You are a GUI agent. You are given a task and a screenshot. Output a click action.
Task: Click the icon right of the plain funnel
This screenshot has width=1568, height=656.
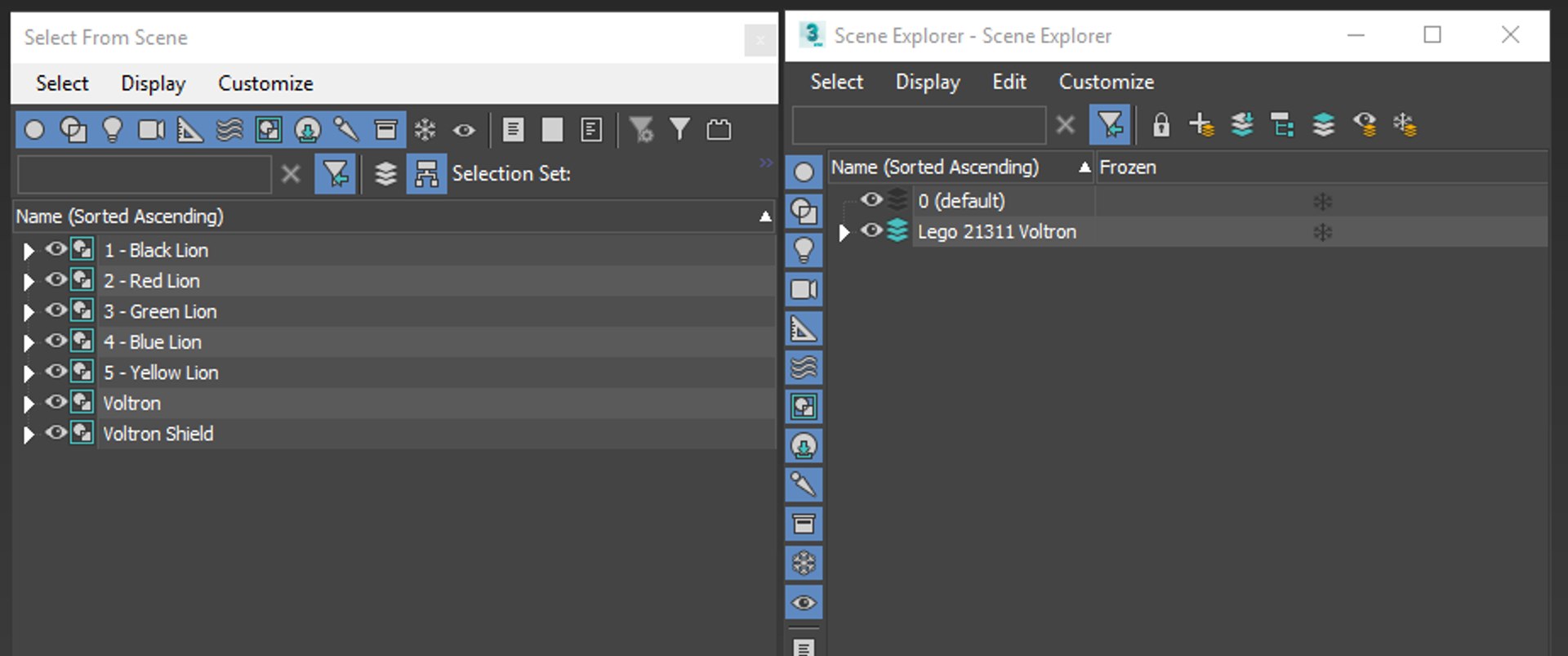(x=719, y=129)
